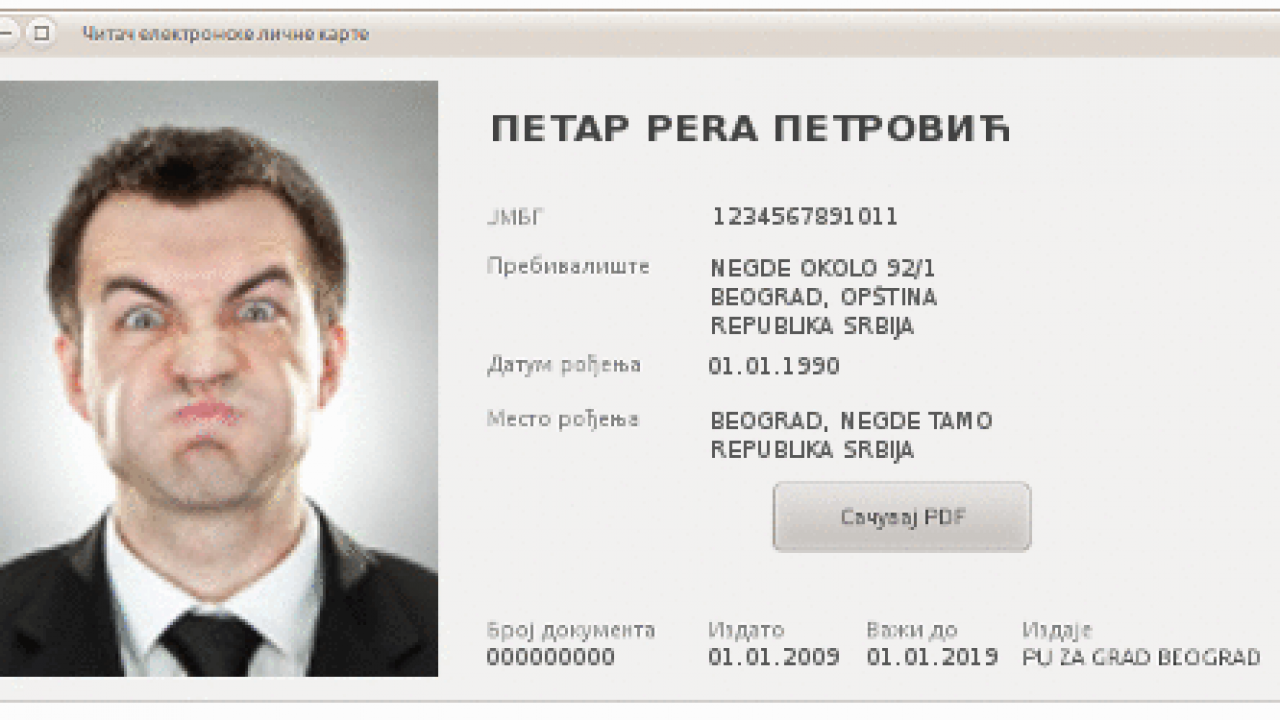Select birthplace text BEOGRAD, NEGDE TAMO
The image size is (1280, 720).
pyautogui.click(x=851, y=421)
